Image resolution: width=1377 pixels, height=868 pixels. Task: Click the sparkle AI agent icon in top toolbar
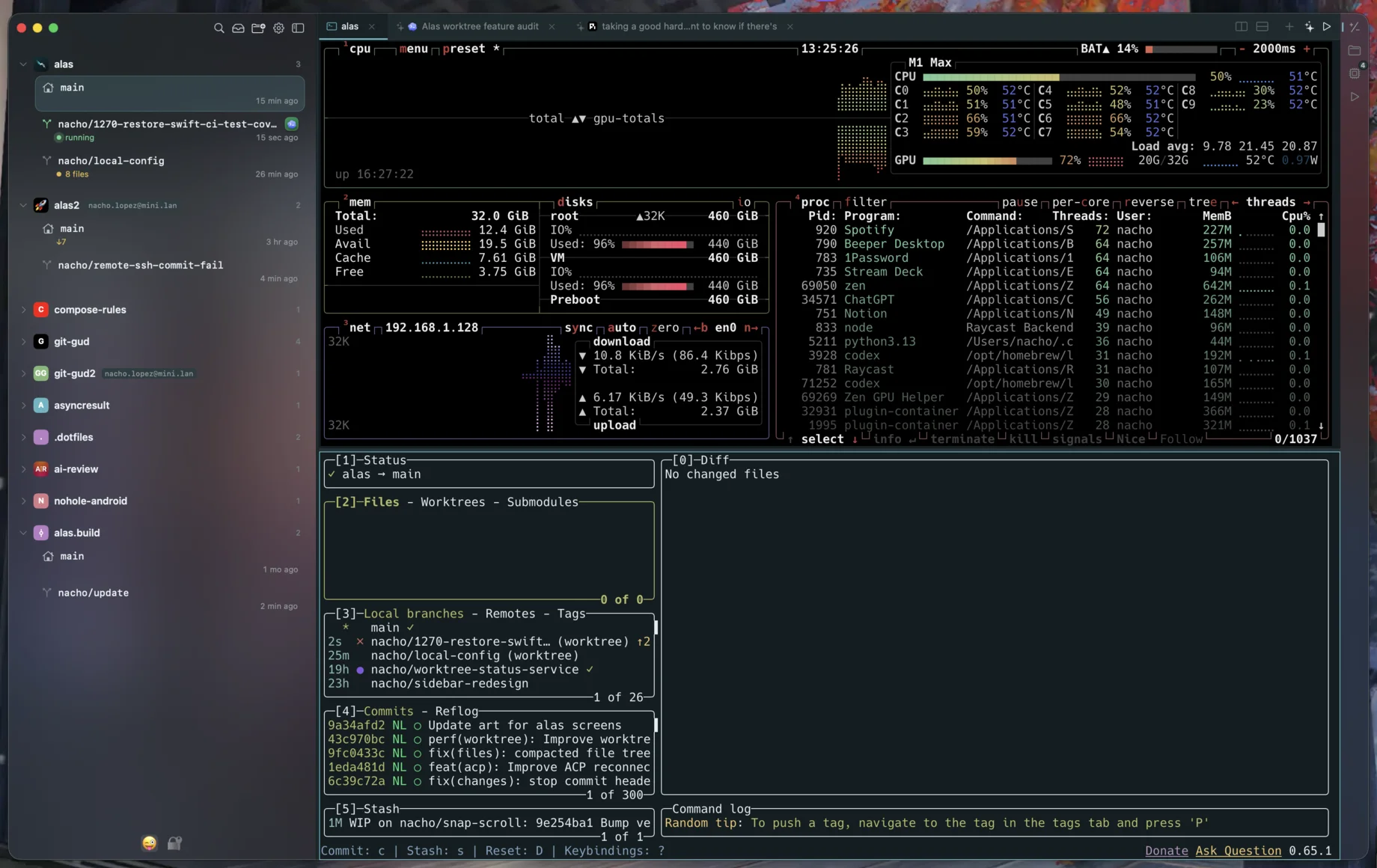(1309, 26)
